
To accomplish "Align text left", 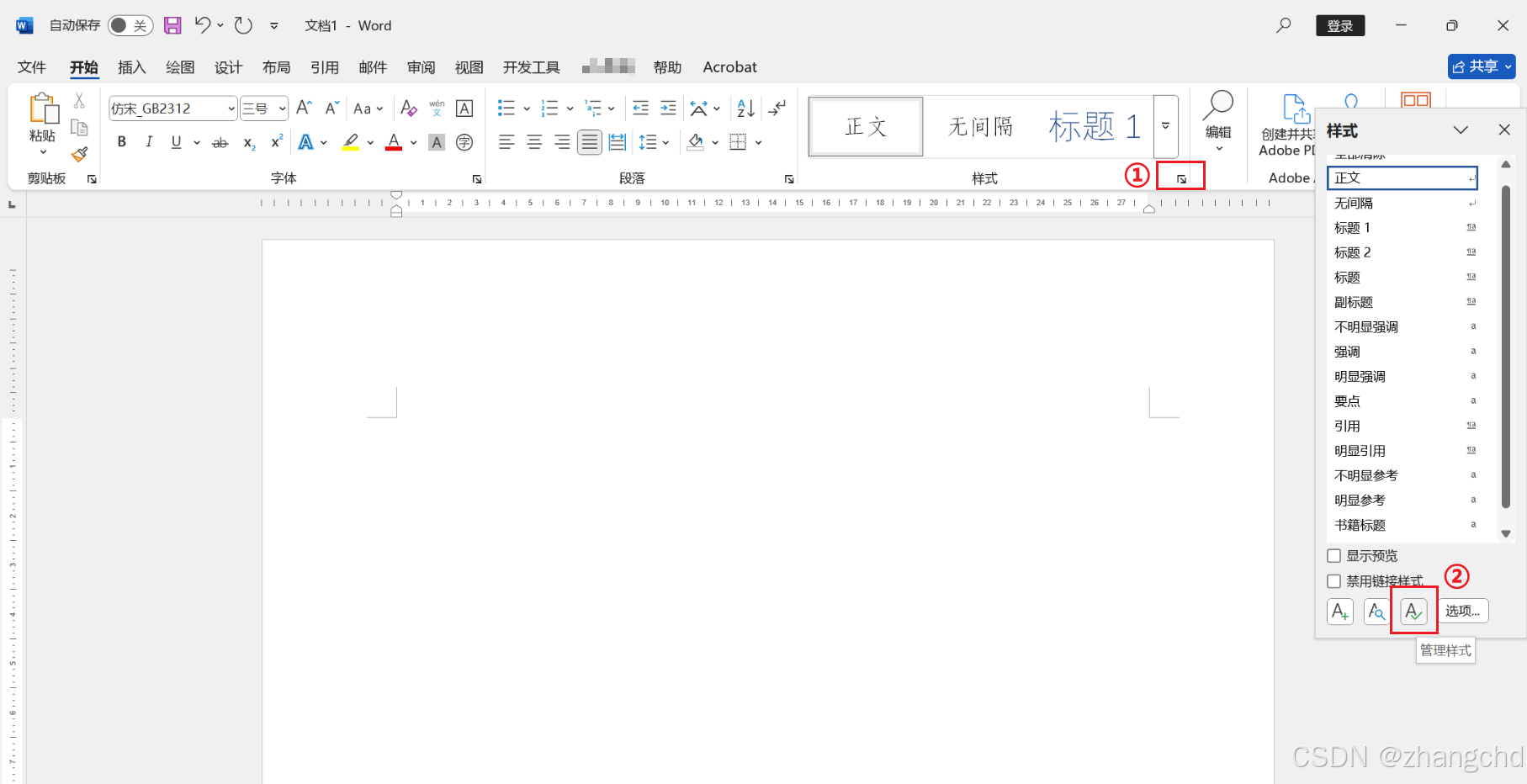I will click(x=506, y=142).
